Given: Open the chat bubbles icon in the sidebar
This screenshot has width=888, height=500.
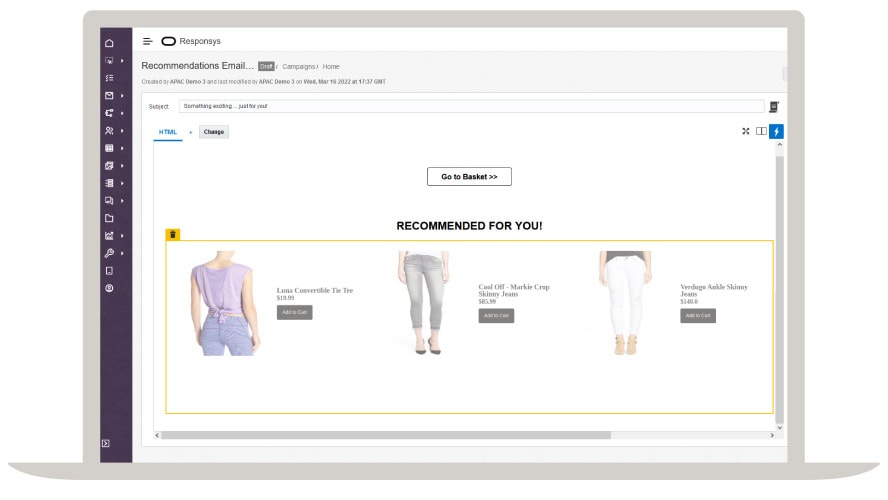Looking at the screenshot, I should 109,201.
